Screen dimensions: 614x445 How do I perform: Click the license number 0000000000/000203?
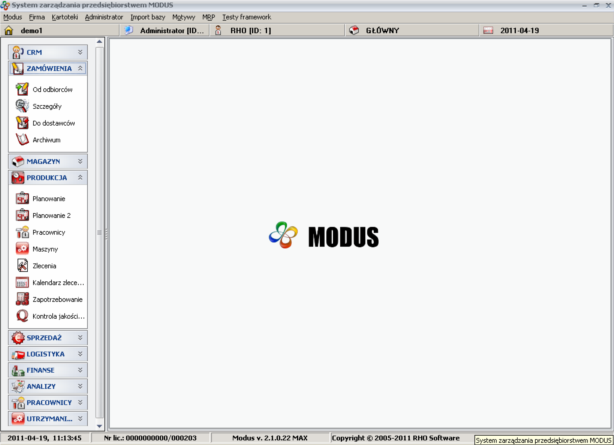(x=161, y=438)
